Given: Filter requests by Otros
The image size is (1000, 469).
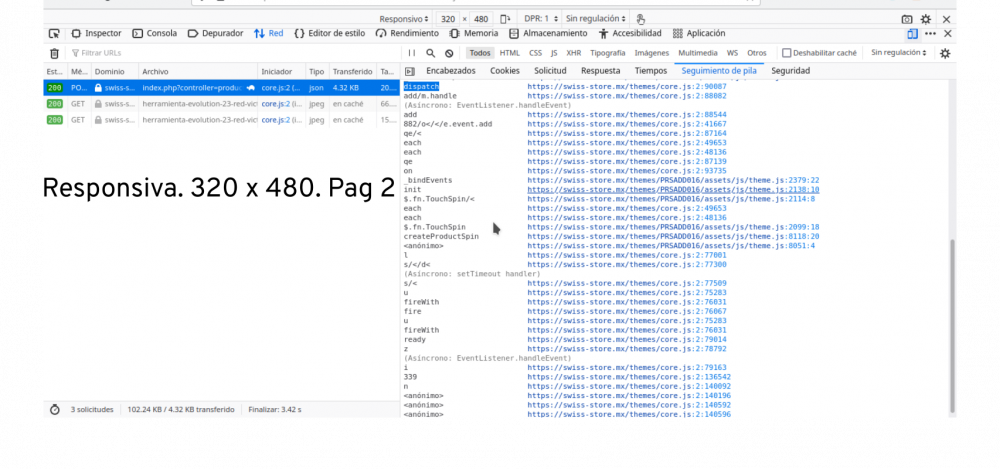Looking at the screenshot, I should coord(757,53).
